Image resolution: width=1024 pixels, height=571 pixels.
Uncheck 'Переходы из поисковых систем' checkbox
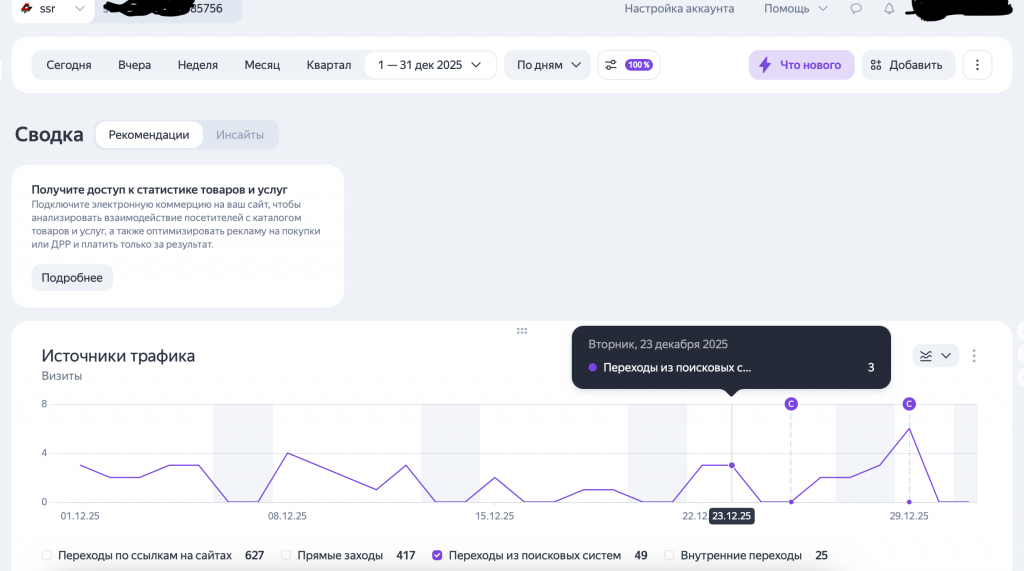(437, 555)
